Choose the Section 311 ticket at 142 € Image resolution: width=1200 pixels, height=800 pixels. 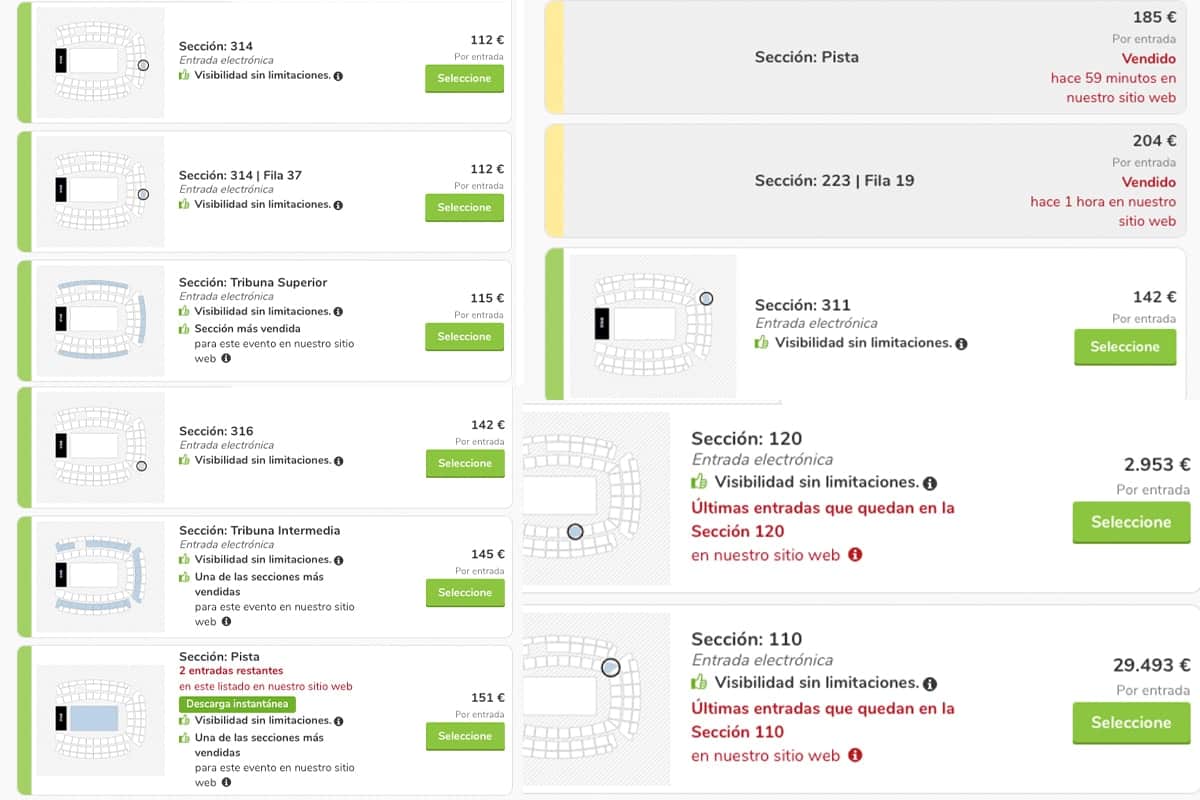pyautogui.click(x=1125, y=347)
